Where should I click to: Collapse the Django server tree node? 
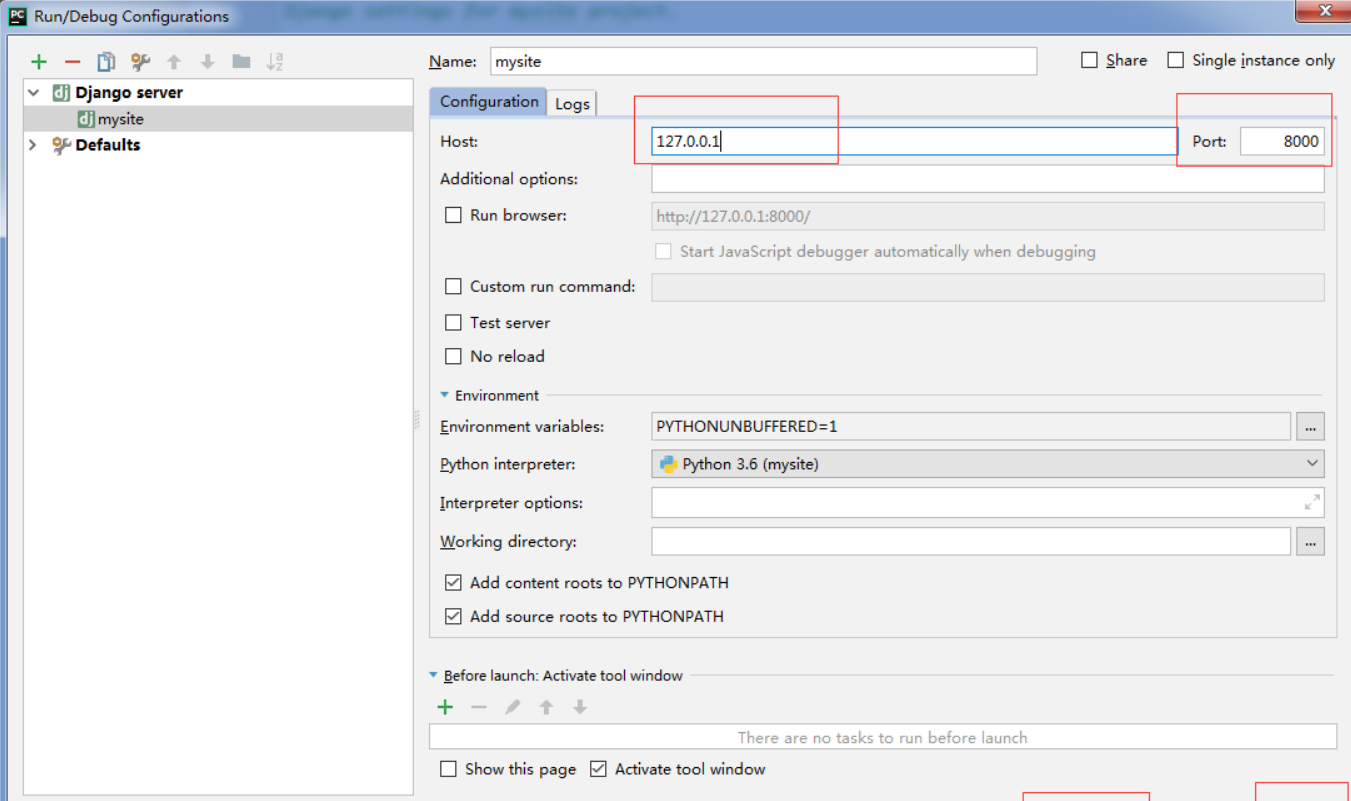click(34, 92)
